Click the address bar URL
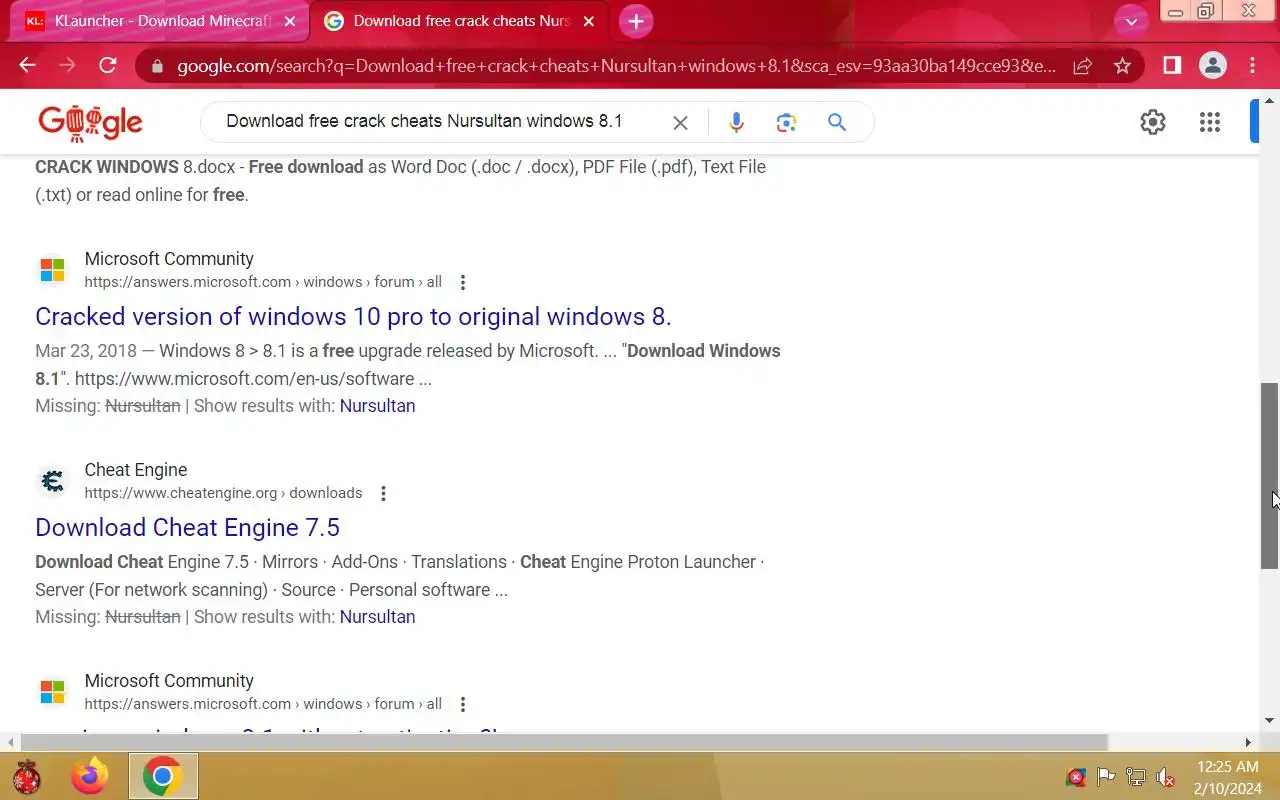The image size is (1280, 800). coord(616,66)
